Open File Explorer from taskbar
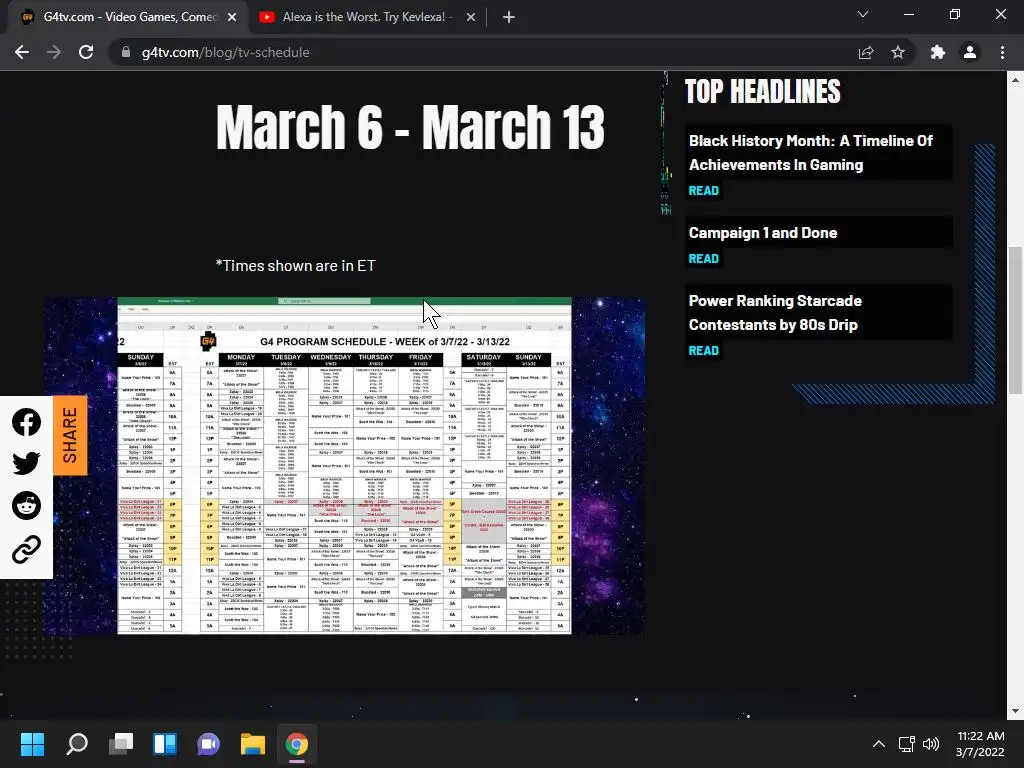 point(253,744)
